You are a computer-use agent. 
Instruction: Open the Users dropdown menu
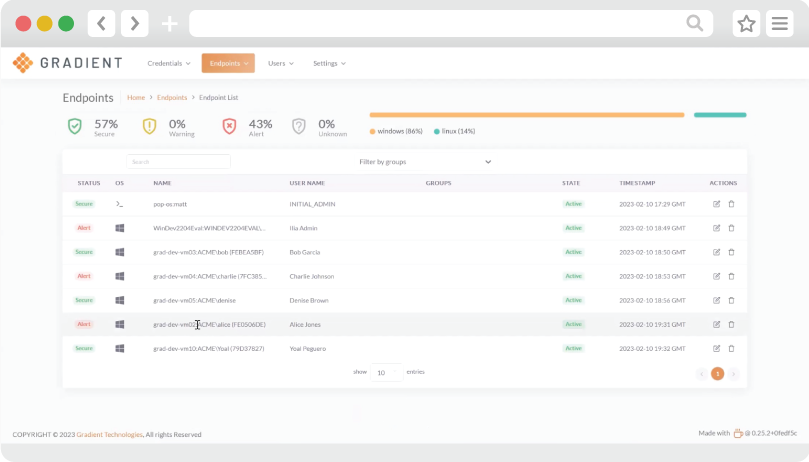pyautogui.click(x=281, y=63)
